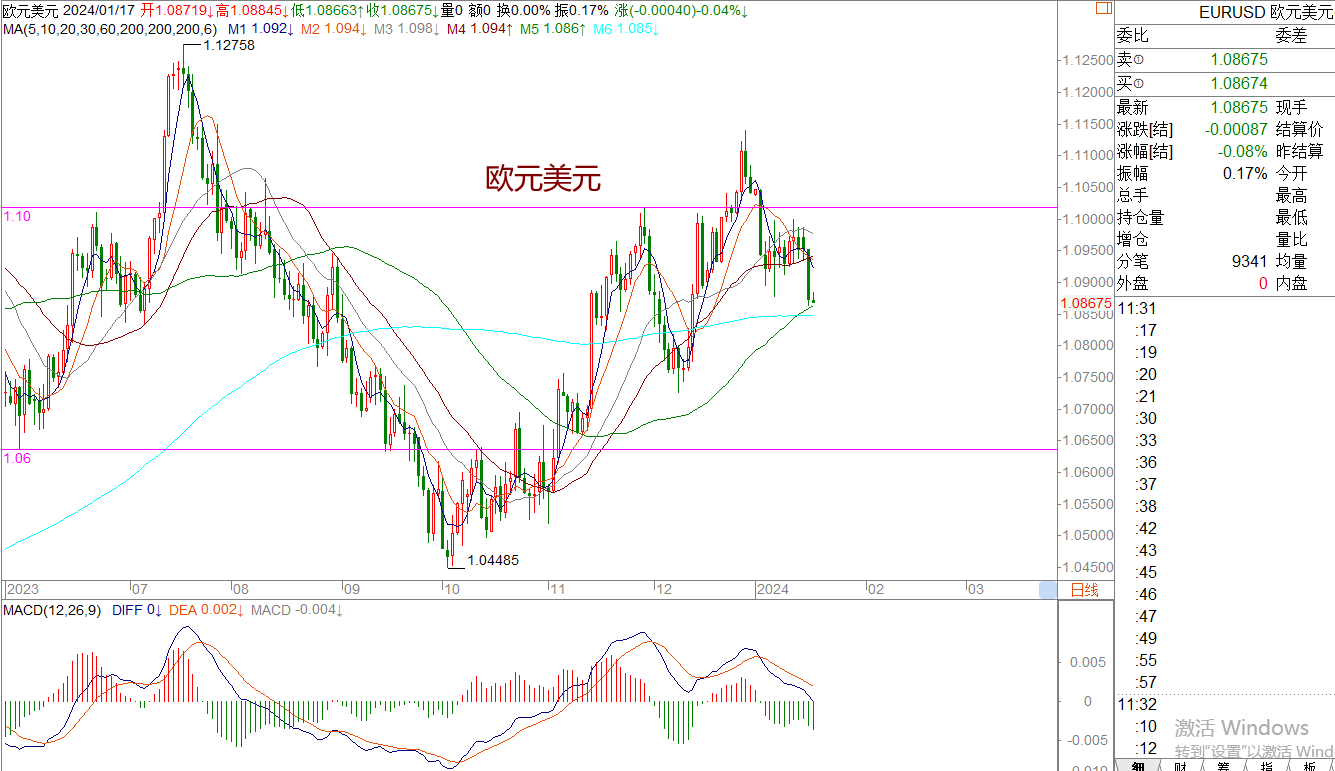Image resolution: width=1335 pixels, height=771 pixels.
Task: Click the 结算价 label
Action: (1300, 129)
